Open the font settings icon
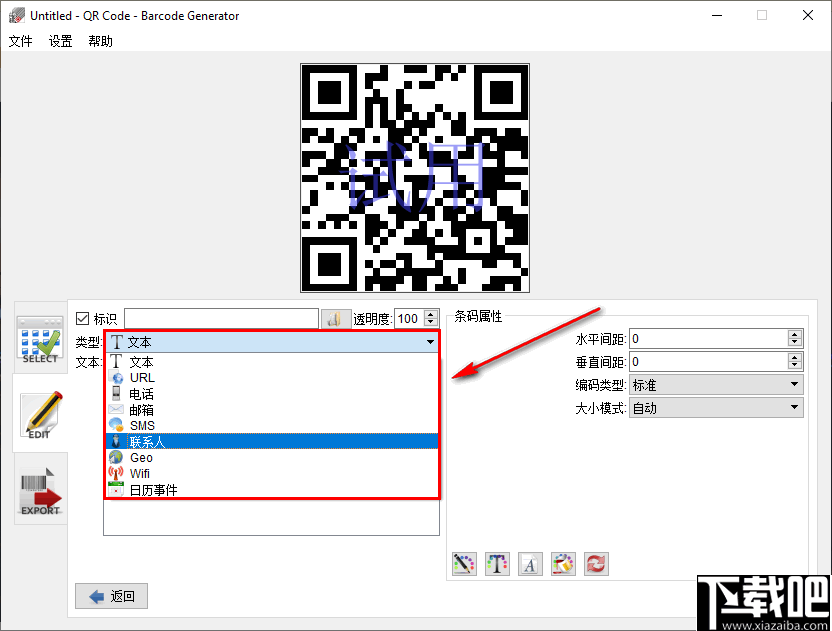This screenshot has width=832, height=631. 530,563
